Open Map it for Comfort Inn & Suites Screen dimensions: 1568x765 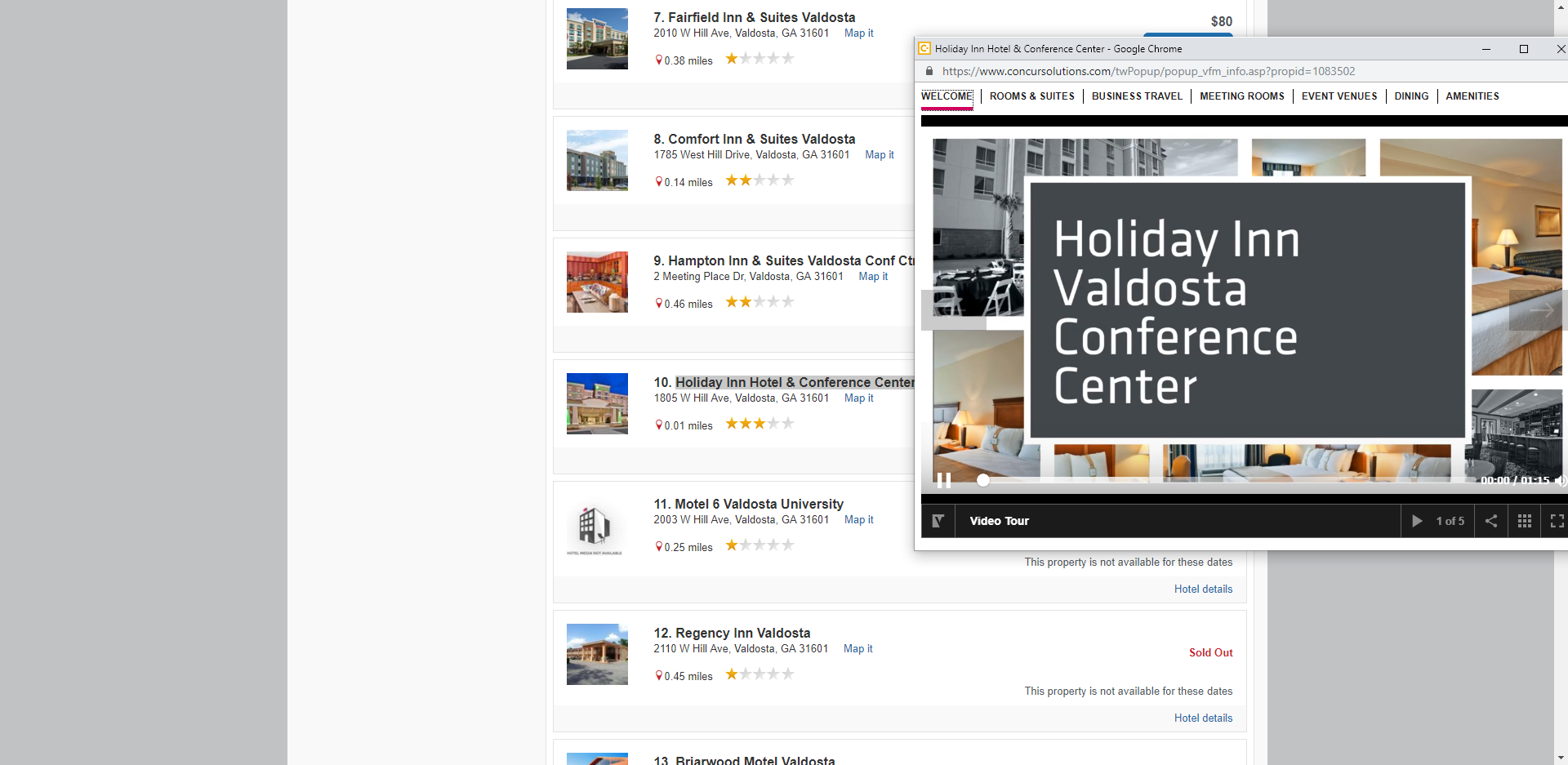[x=880, y=155]
